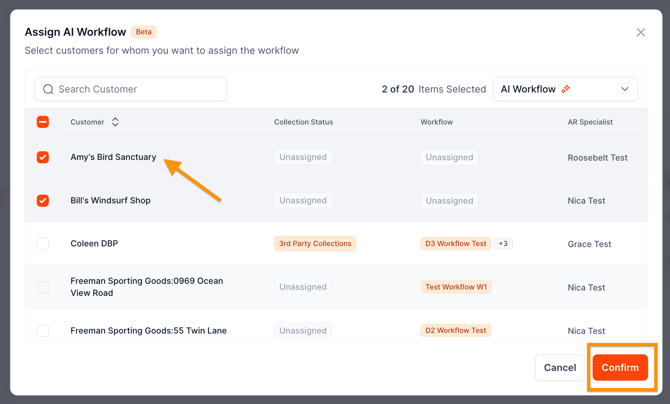Viewport: 670px width, 404px height.
Task: Expand the AI Workflow dropdown chevron
Action: coord(625,89)
